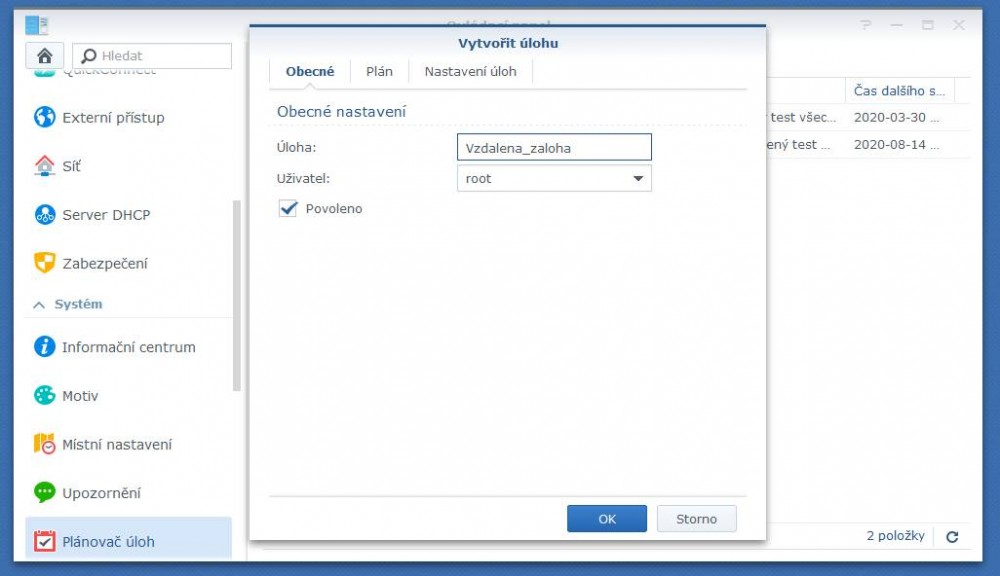The height and width of the screenshot is (576, 1000).
Task: Open Místní nastavení map clock icon
Action: pos(45,444)
